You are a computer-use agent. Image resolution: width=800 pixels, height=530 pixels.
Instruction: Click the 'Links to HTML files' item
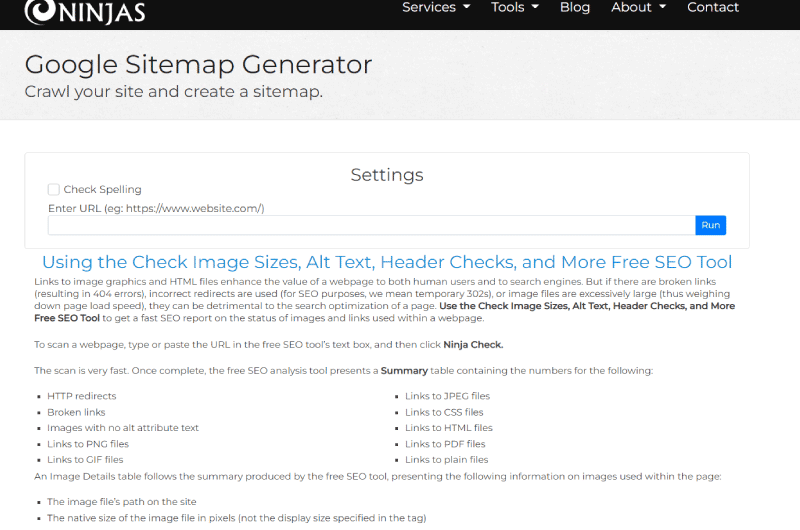click(448, 428)
